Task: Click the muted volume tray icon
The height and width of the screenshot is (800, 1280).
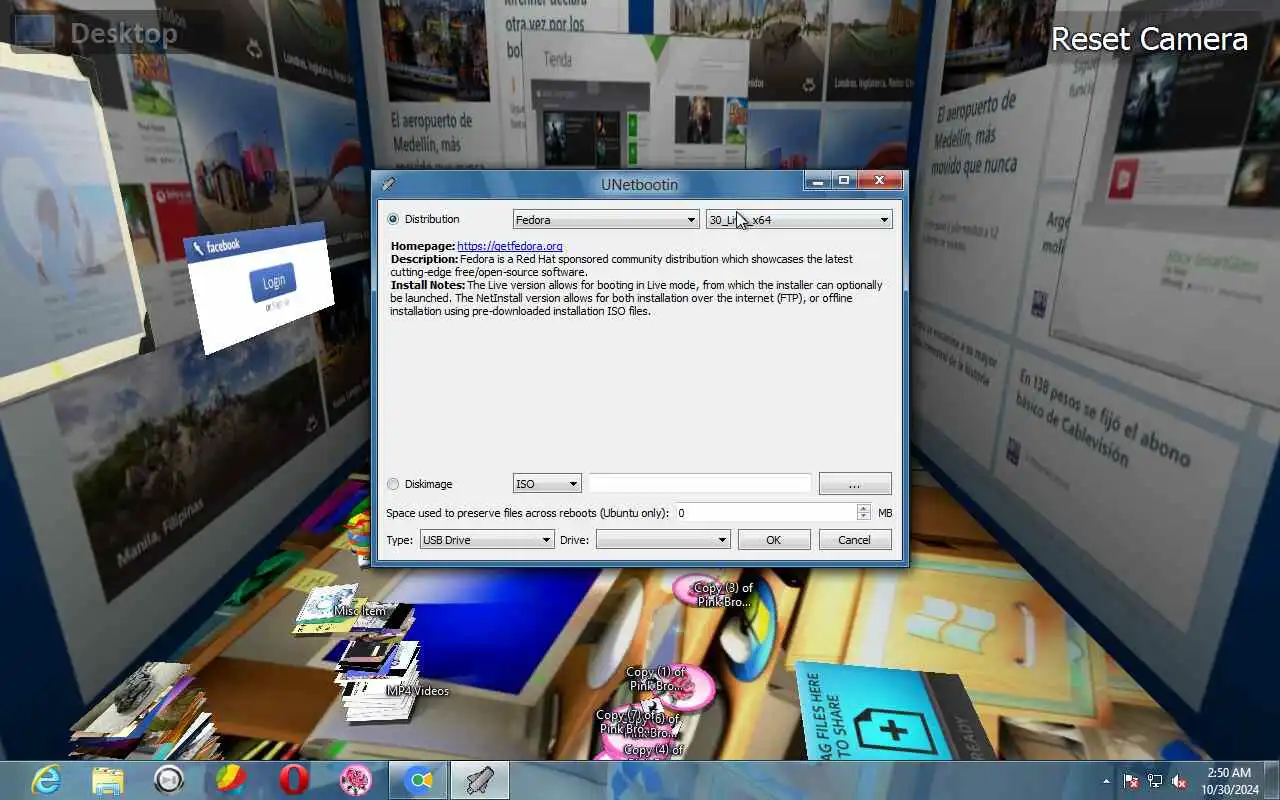Action: [x=1179, y=781]
